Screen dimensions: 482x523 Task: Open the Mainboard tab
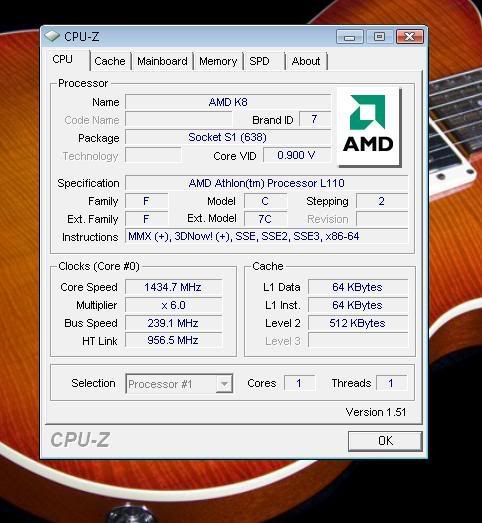pos(162,61)
